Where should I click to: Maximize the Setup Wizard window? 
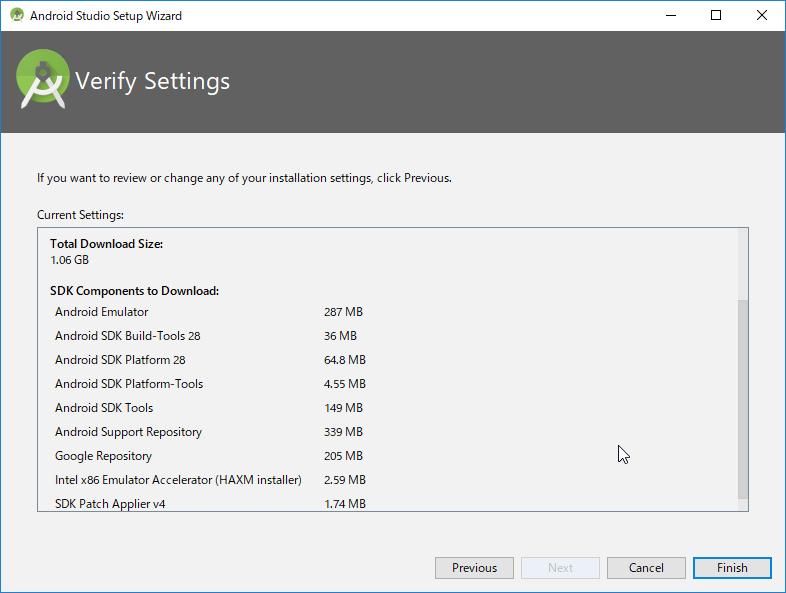(716, 16)
